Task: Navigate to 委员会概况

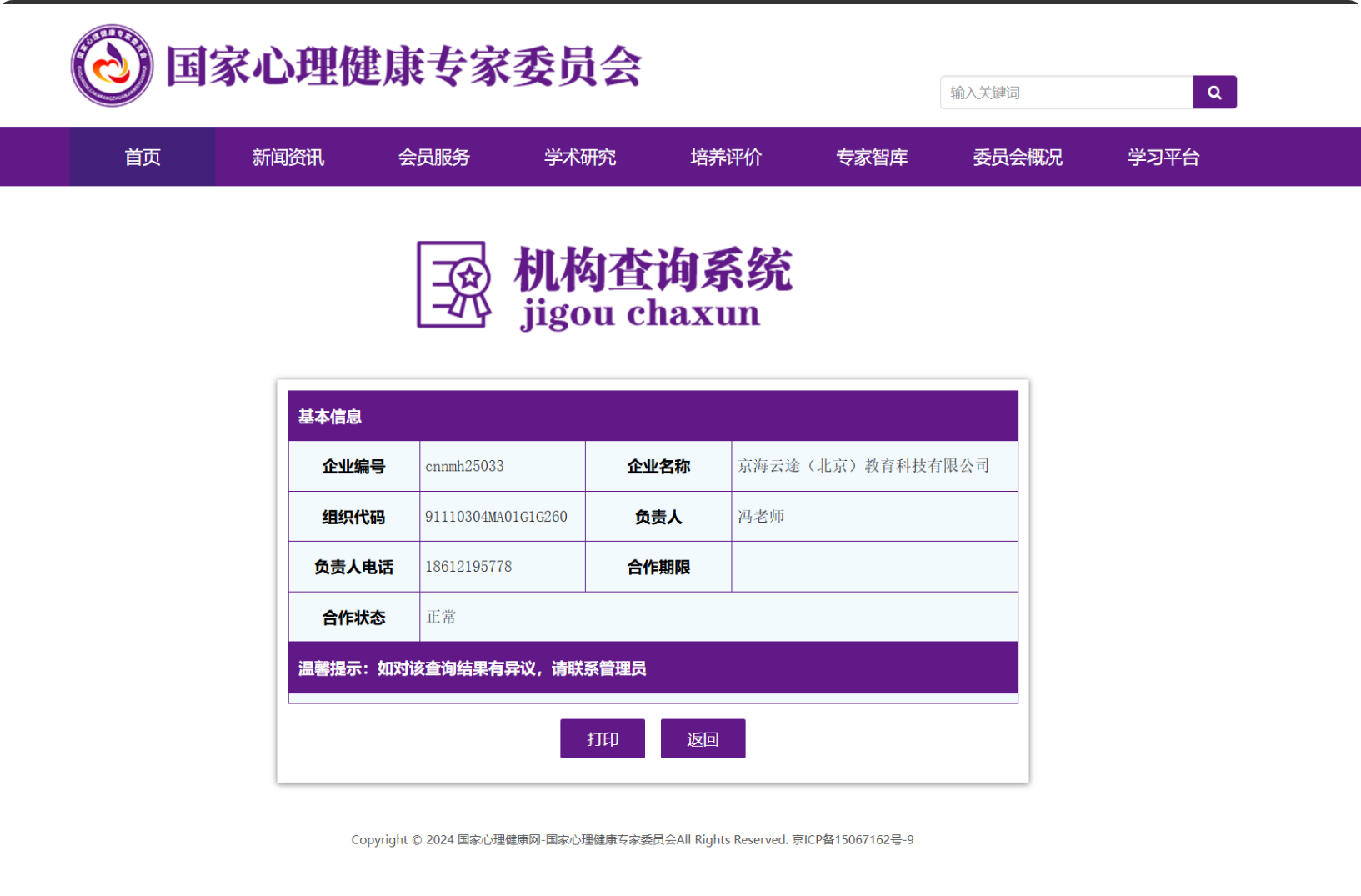Action: click(1018, 157)
